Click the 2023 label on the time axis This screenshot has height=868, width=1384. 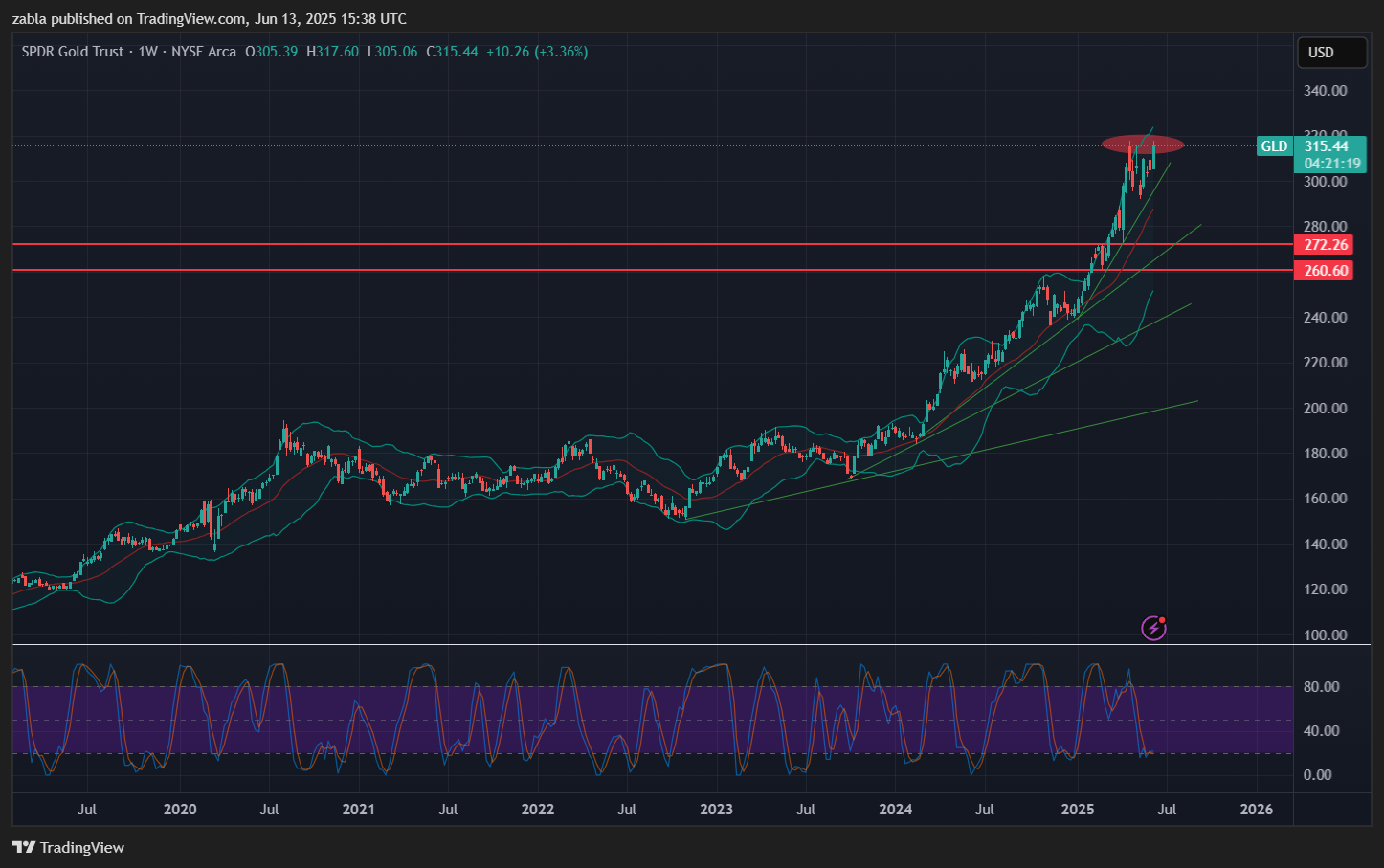[716, 810]
